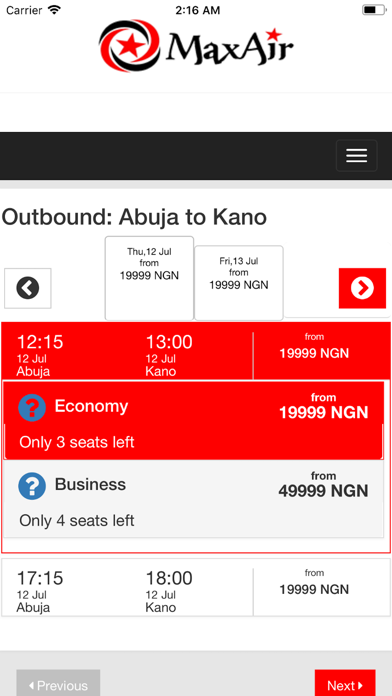392x696 pixels.
Task: Tap the 13:00 Kano arrival time
Action: pyautogui.click(x=169, y=342)
